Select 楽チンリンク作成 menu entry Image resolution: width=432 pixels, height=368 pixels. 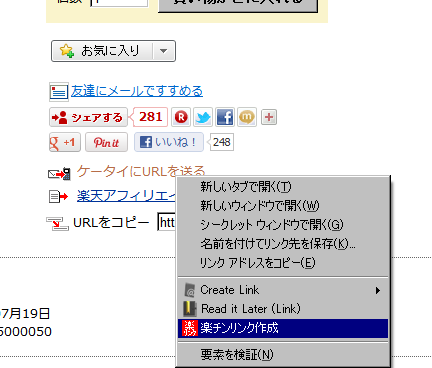pos(283,328)
